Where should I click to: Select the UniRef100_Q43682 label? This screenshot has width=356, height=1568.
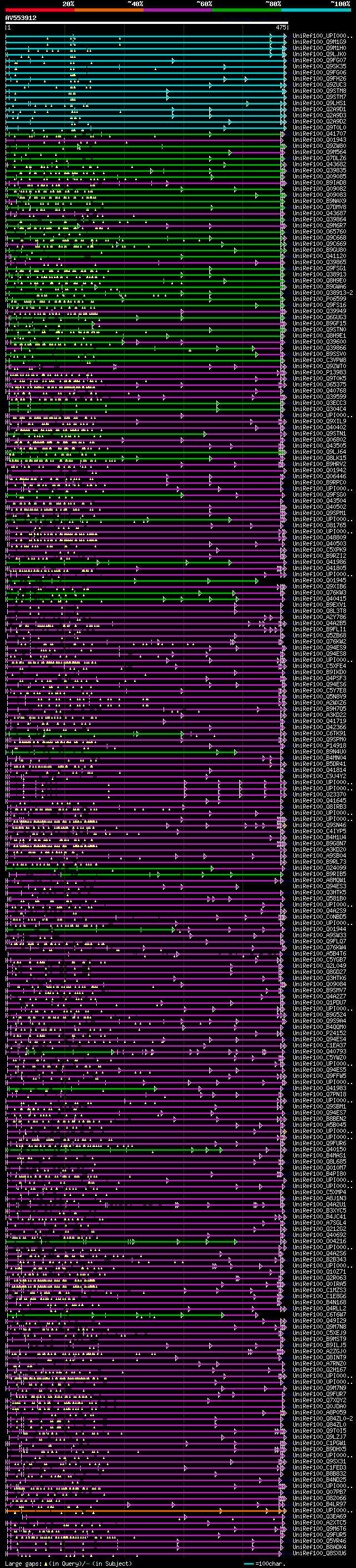coord(319,164)
